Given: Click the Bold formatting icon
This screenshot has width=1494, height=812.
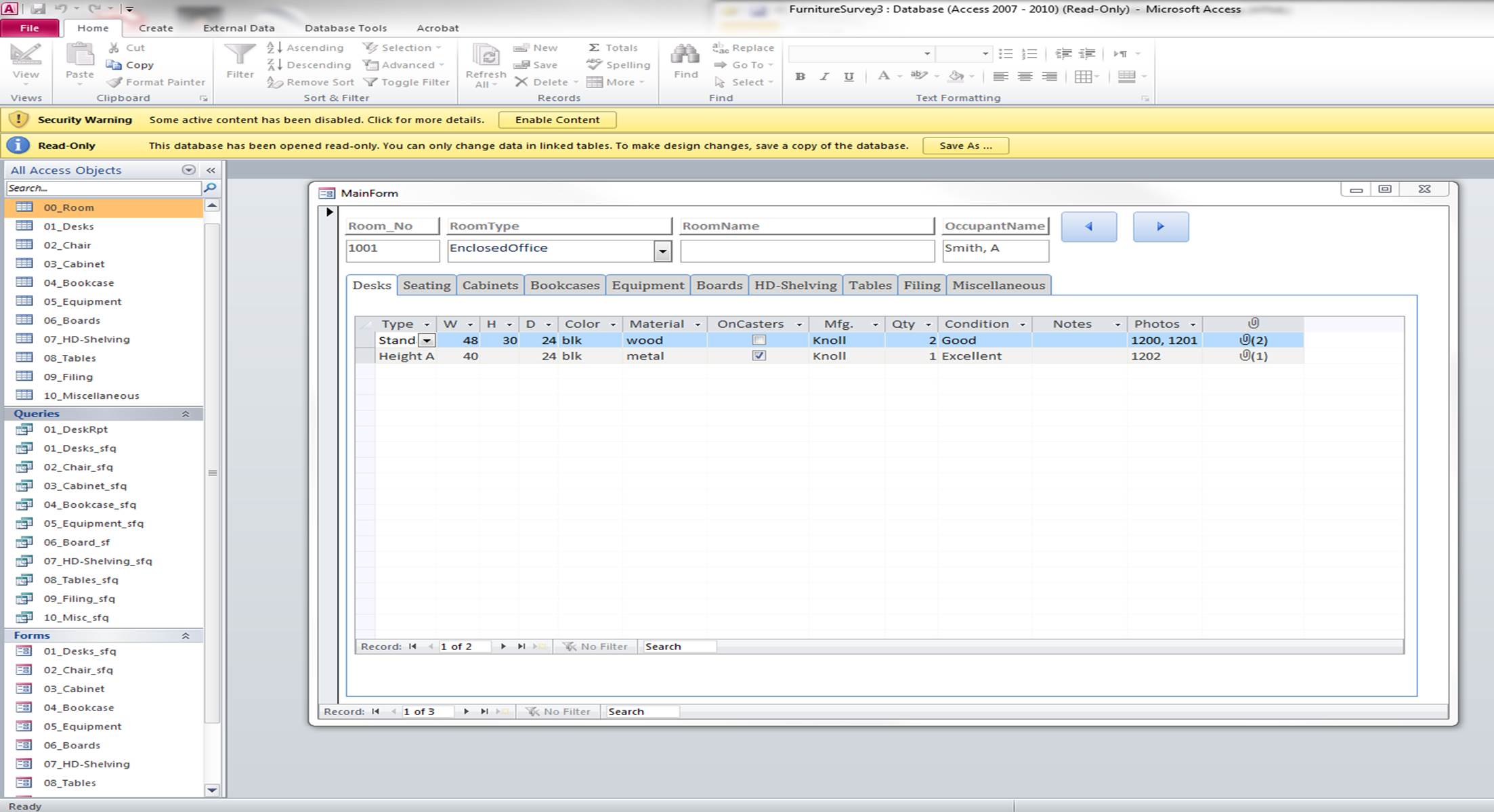Looking at the screenshot, I should pyautogui.click(x=801, y=77).
